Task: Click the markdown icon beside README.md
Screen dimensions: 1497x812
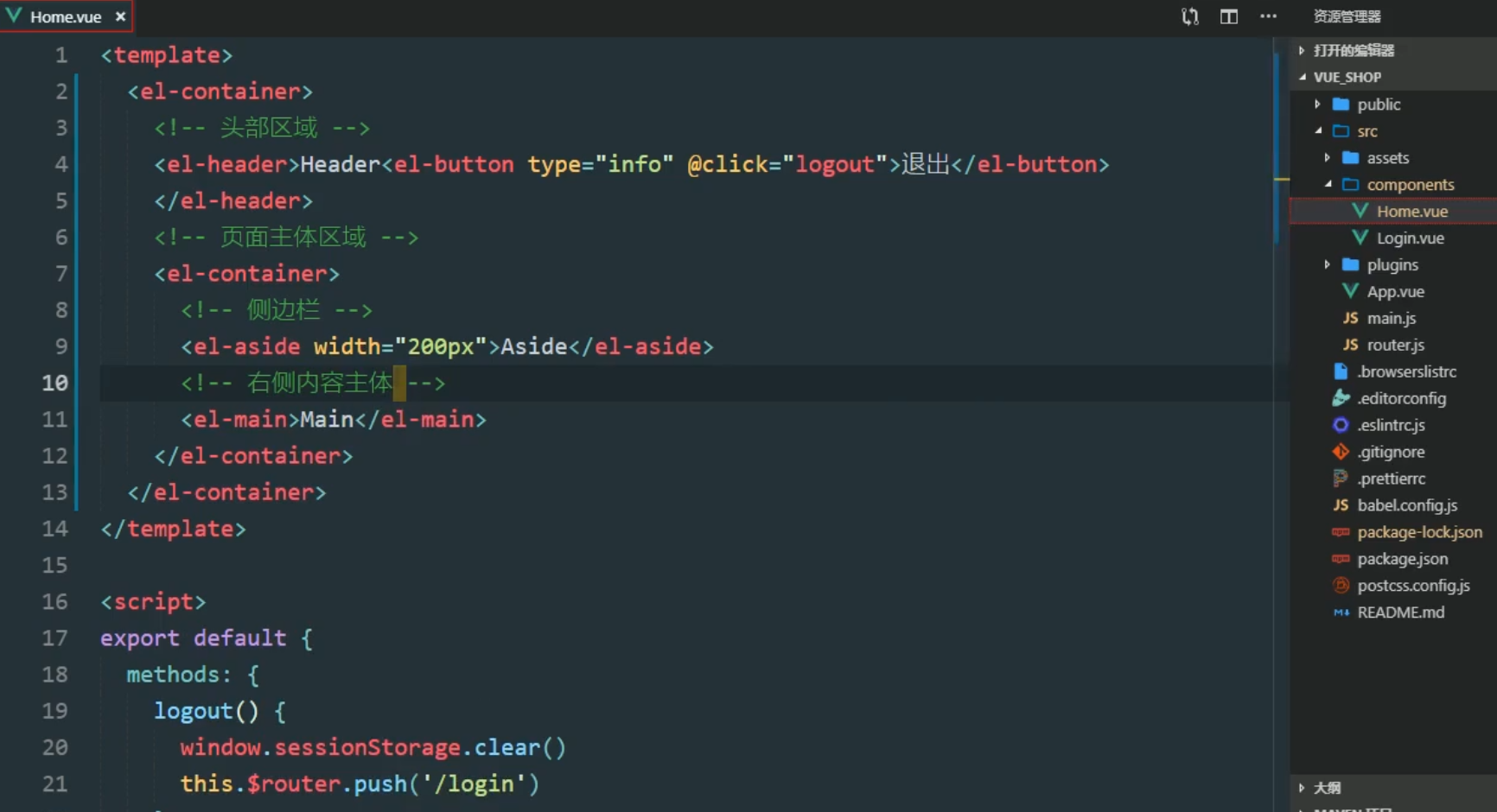Action: 1341,612
